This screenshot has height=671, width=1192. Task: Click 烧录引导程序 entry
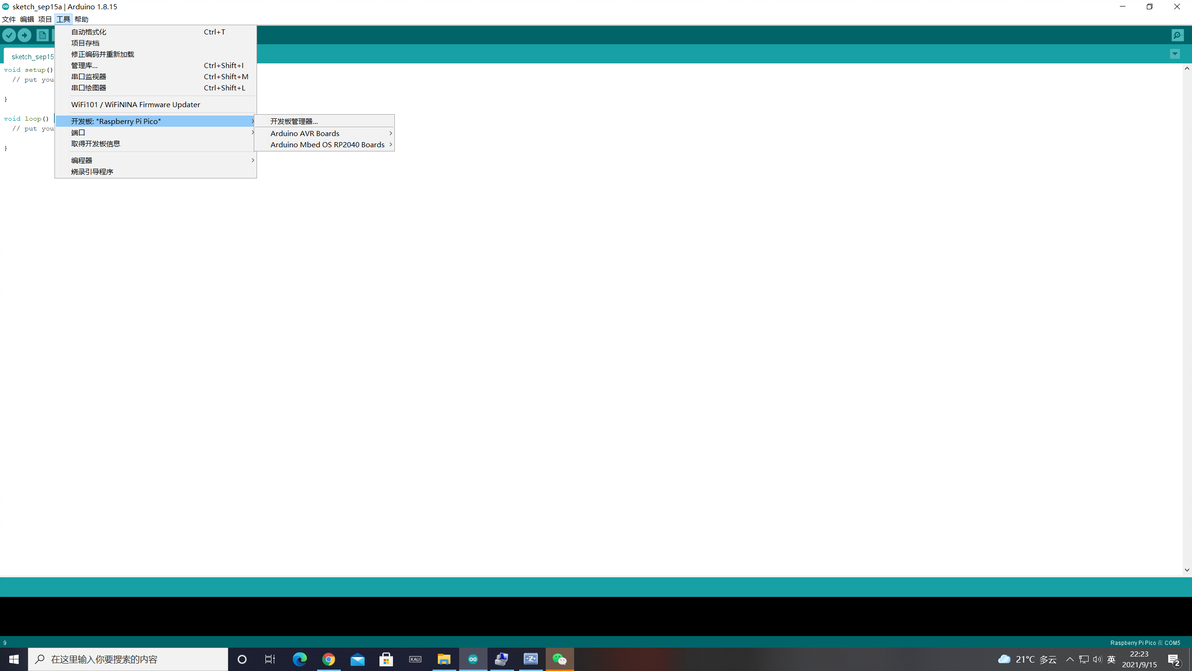[156, 172]
